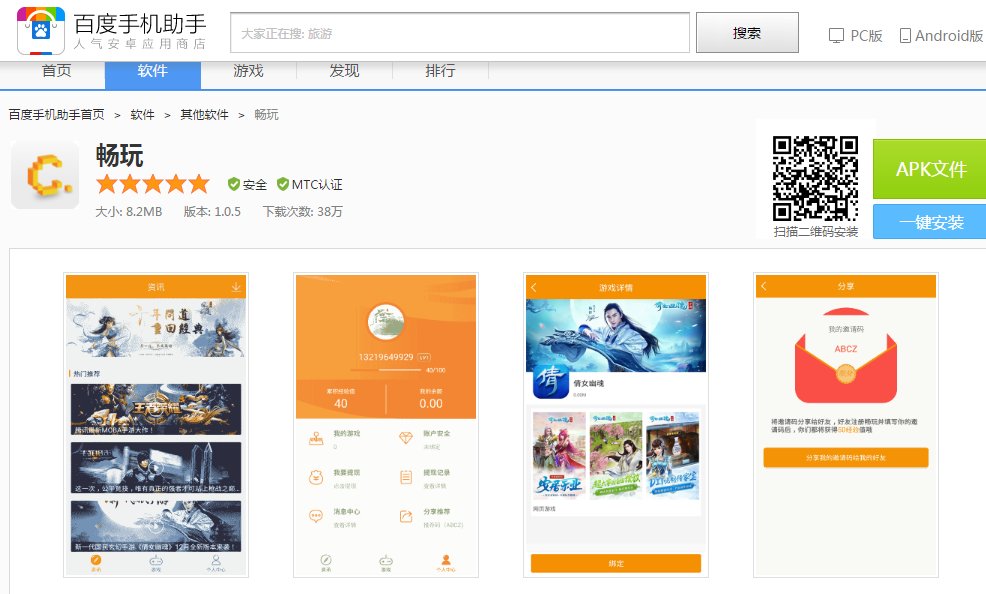
Task: Click the five-star rating
Action: (153, 184)
